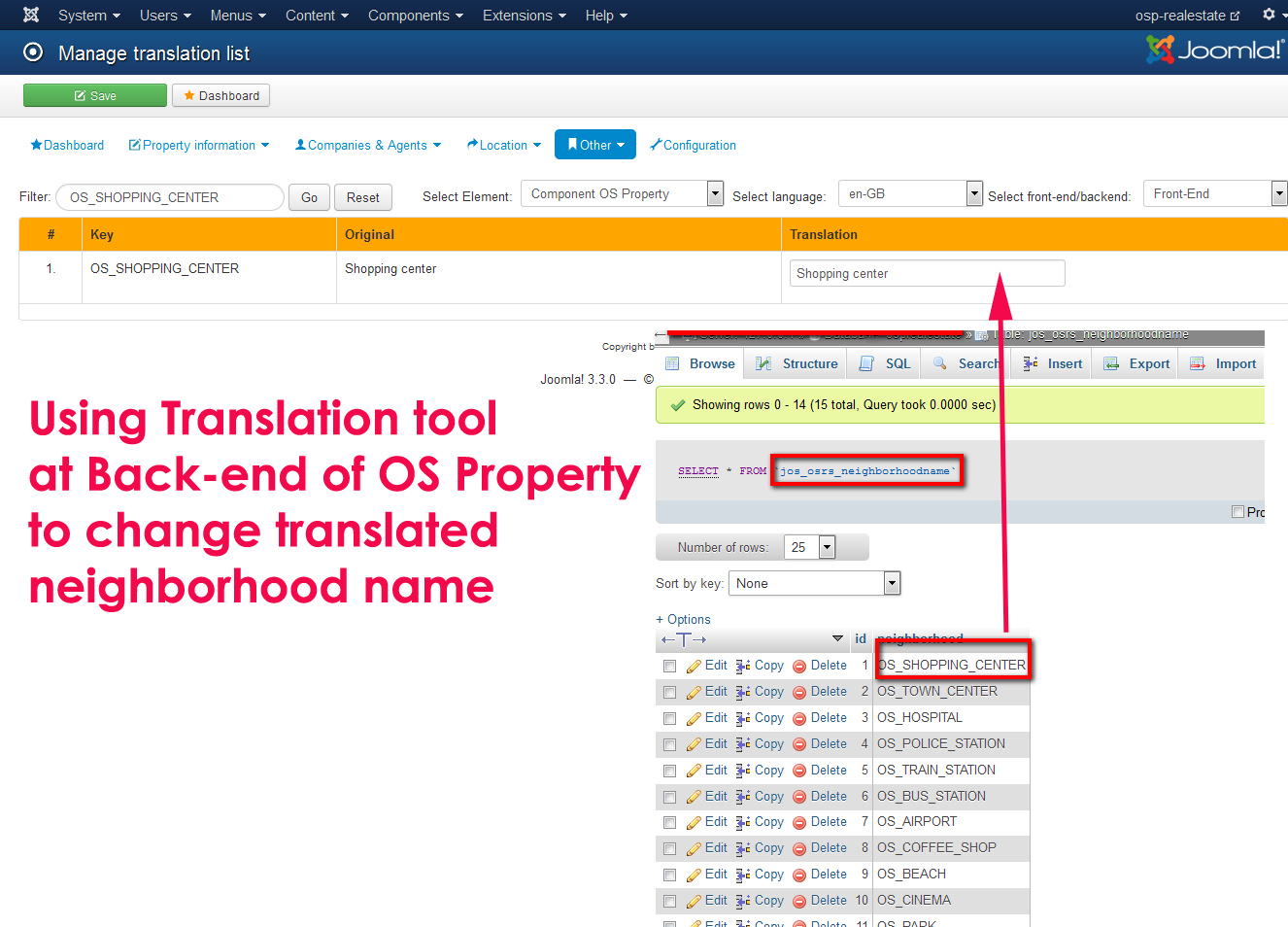1288x927 pixels.
Task: Tick the checkbox for OS_TRAIN_STATION row
Action: pyautogui.click(x=669, y=771)
